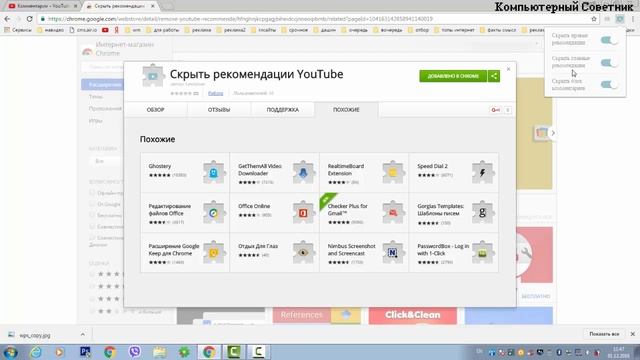Go back to the previous page

tap(7, 19)
